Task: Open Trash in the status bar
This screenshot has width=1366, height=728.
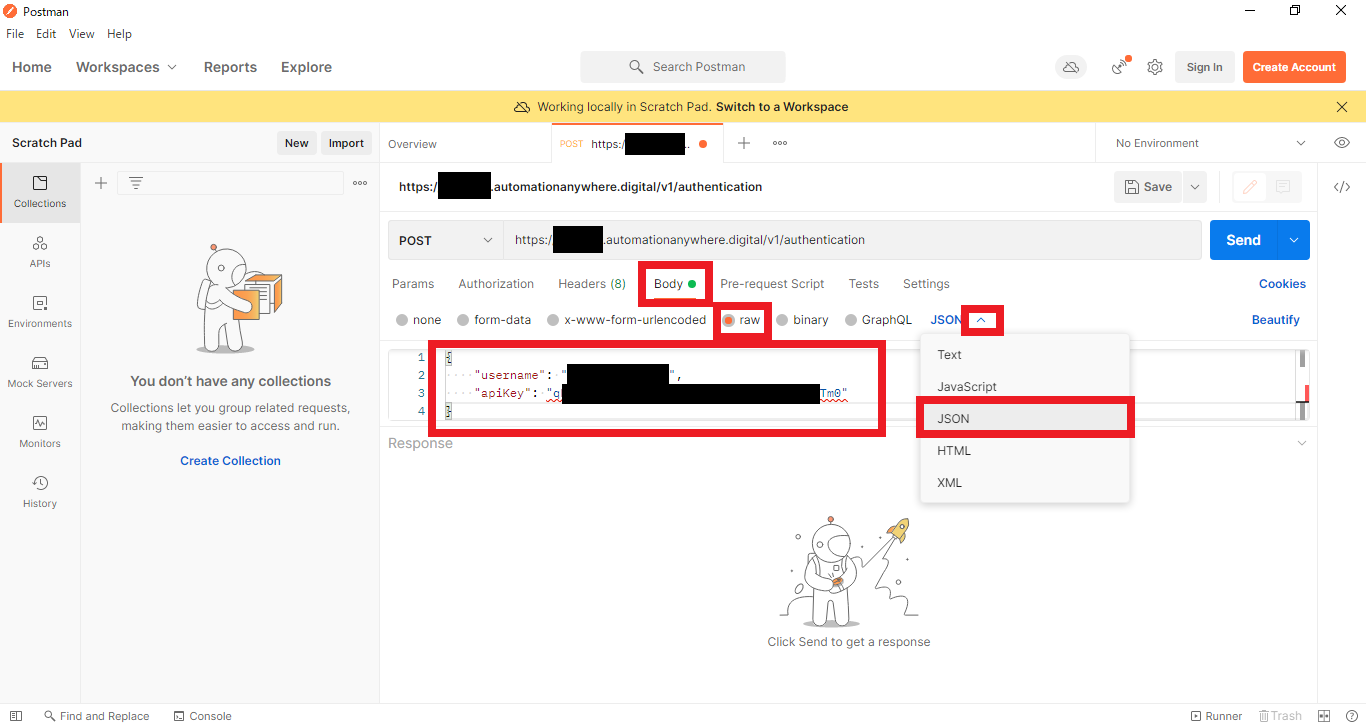Action: (1280, 716)
